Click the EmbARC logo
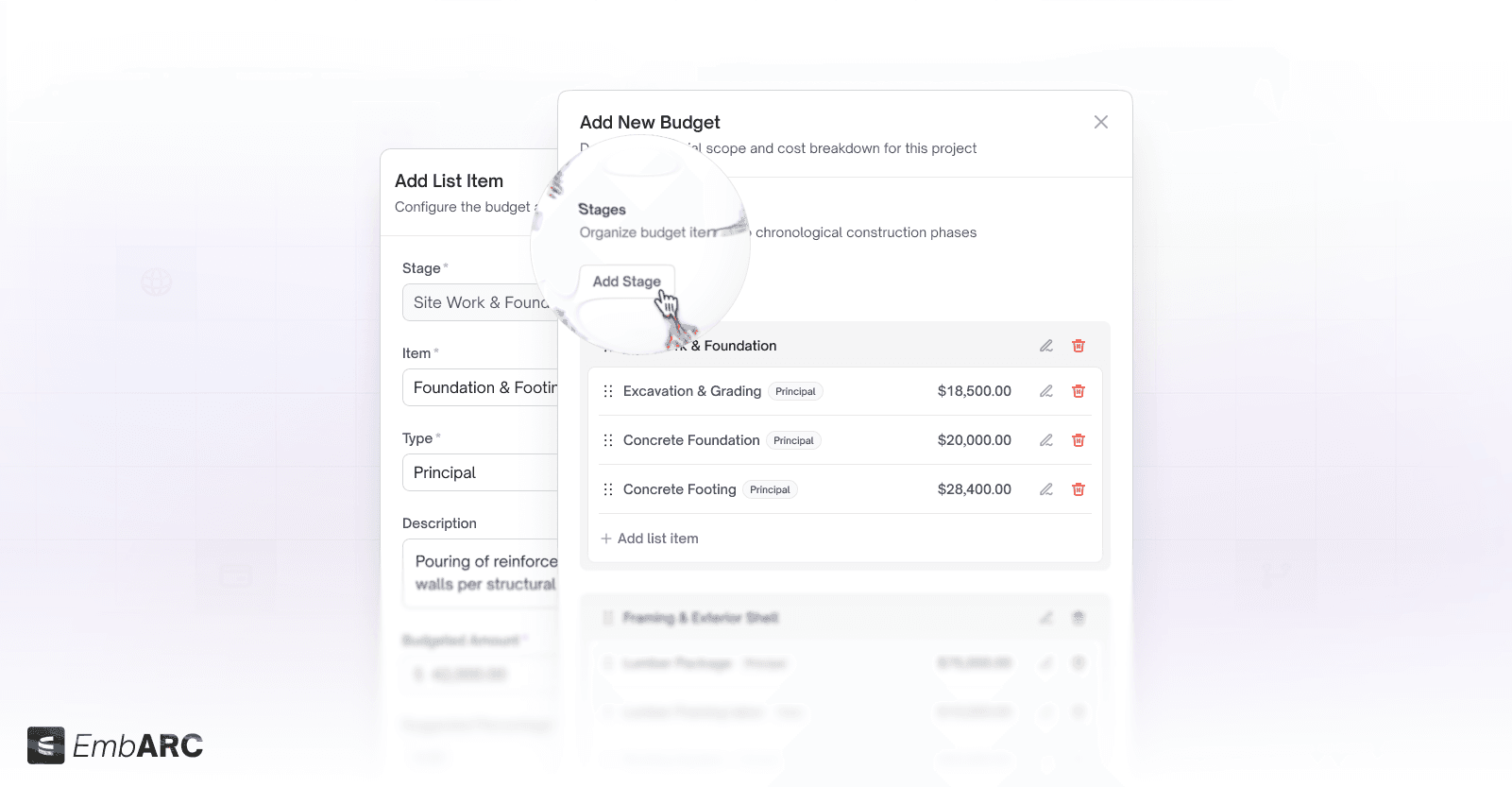Viewport: 1512px width, 787px height. coord(113,745)
